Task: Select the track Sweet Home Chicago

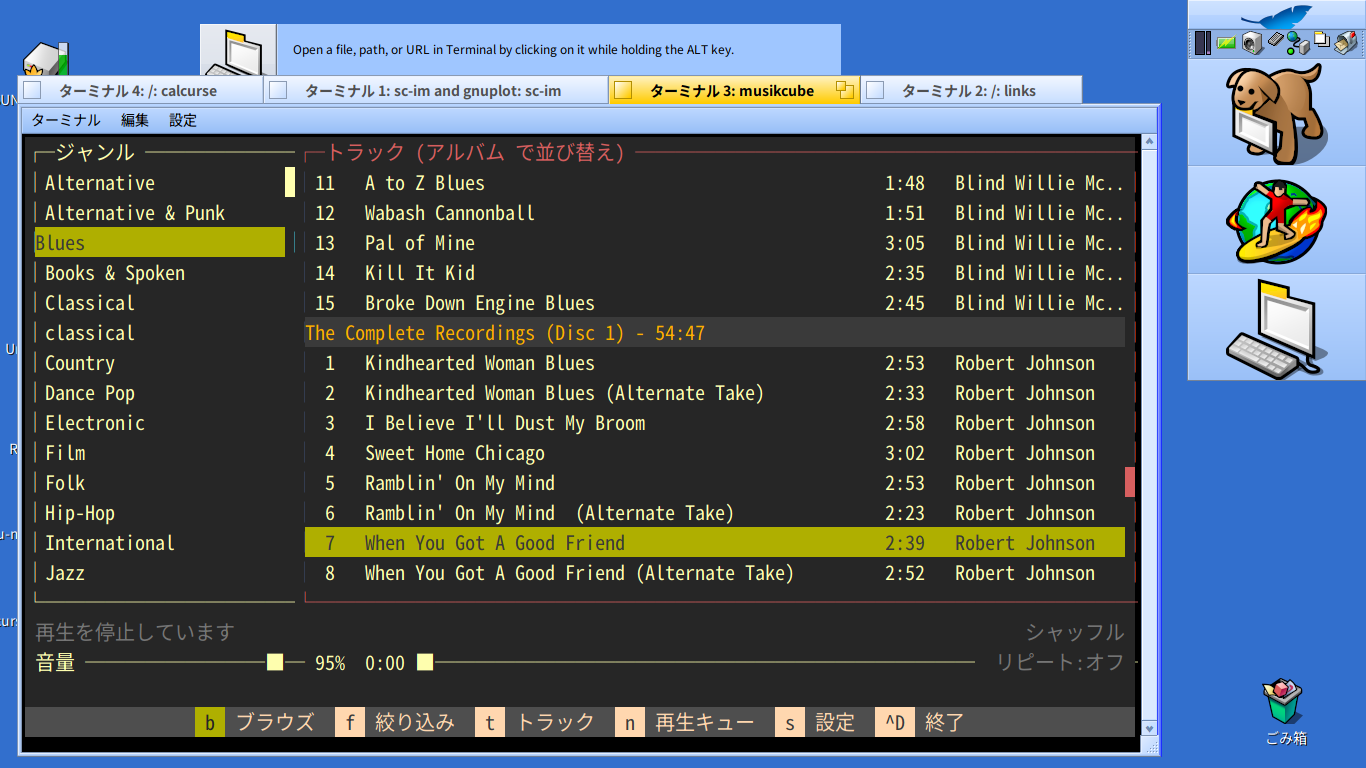Action: coord(455,453)
